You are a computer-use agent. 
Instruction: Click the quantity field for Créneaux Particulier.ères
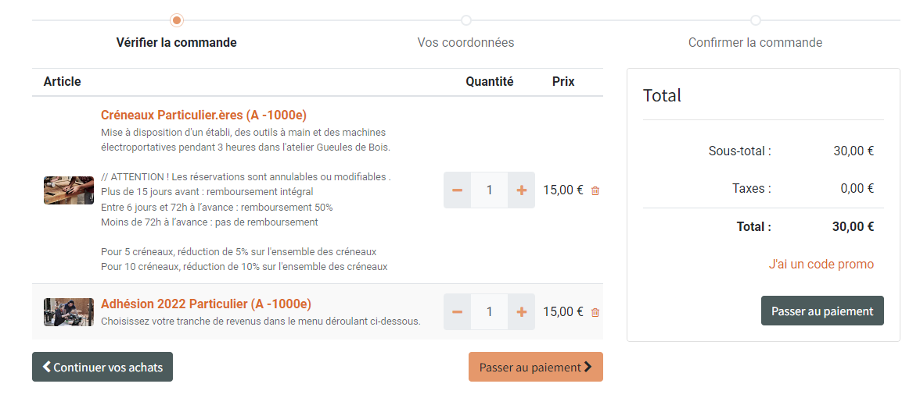(x=489, y=190)
